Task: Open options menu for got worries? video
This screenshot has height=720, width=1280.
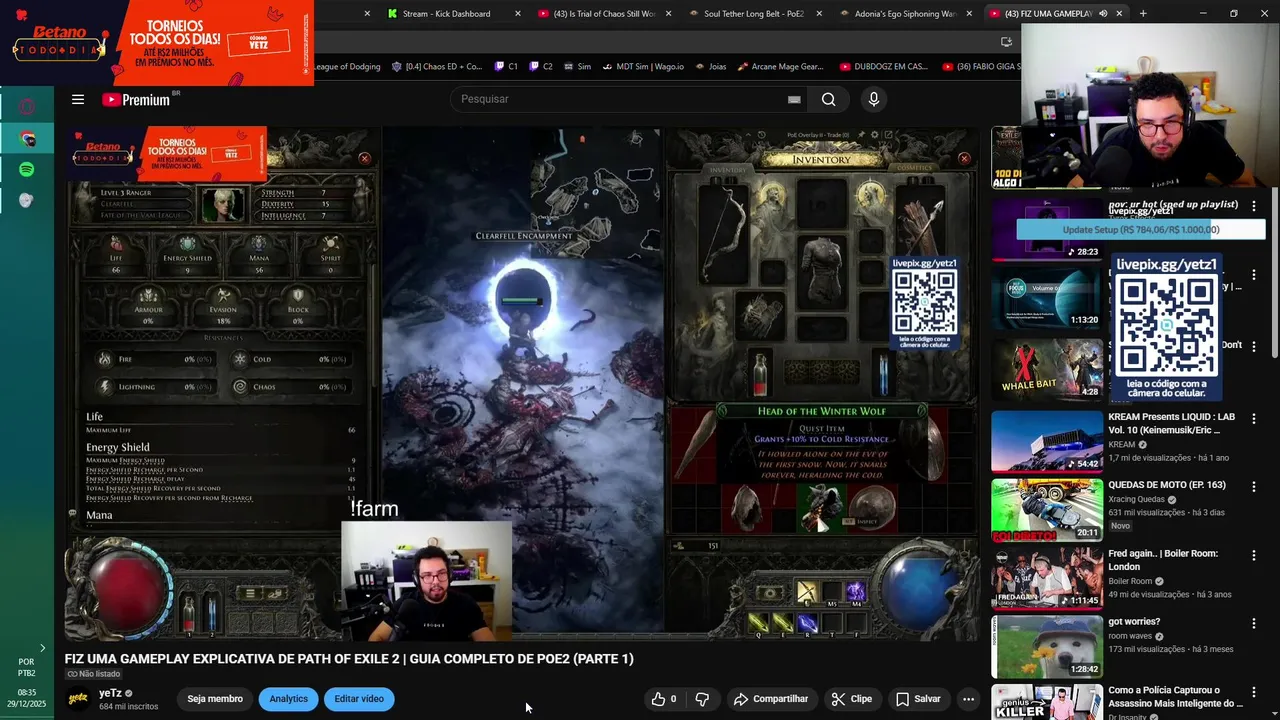Action: tap(1254, 622)
